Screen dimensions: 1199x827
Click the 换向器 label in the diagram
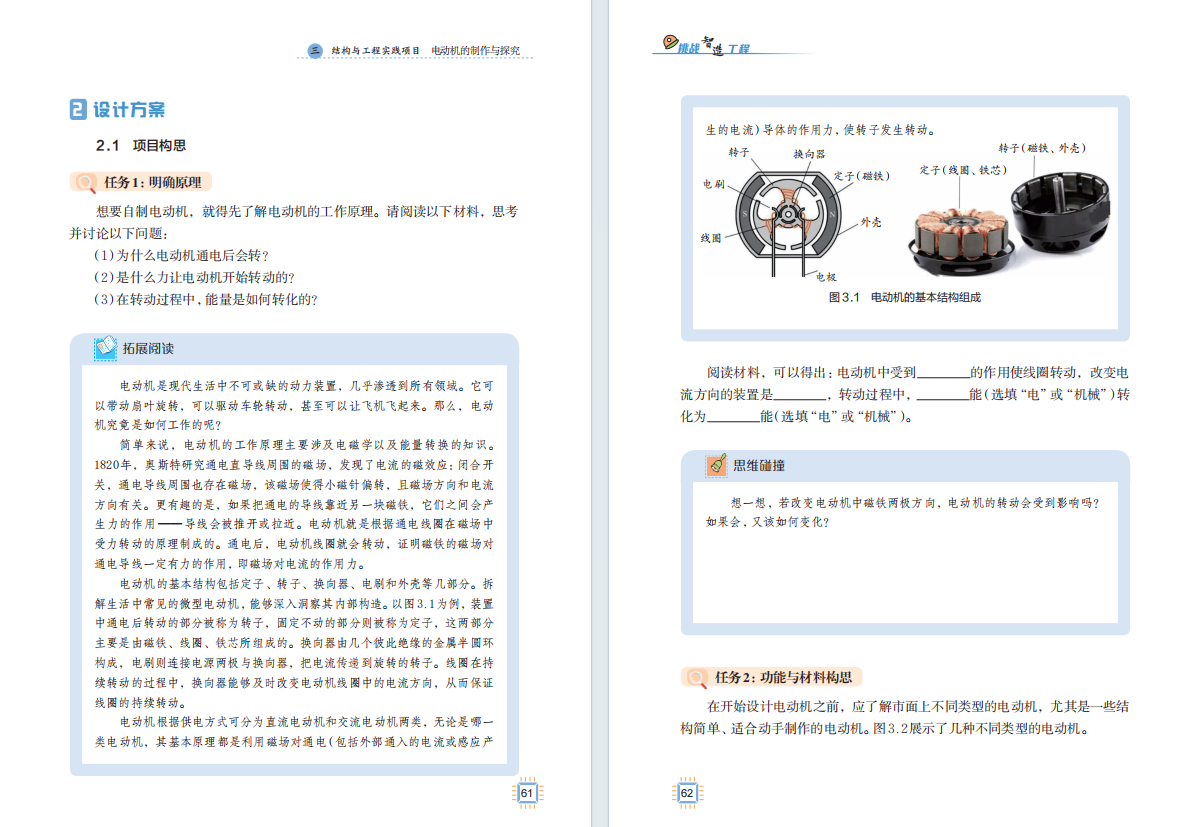click(809, 154)
